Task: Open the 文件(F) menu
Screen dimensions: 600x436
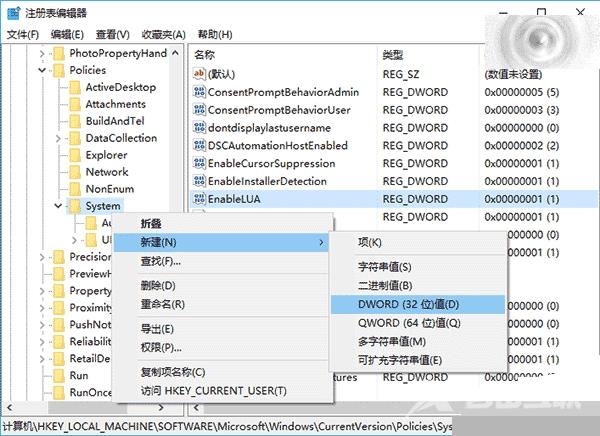Action: 22,33
